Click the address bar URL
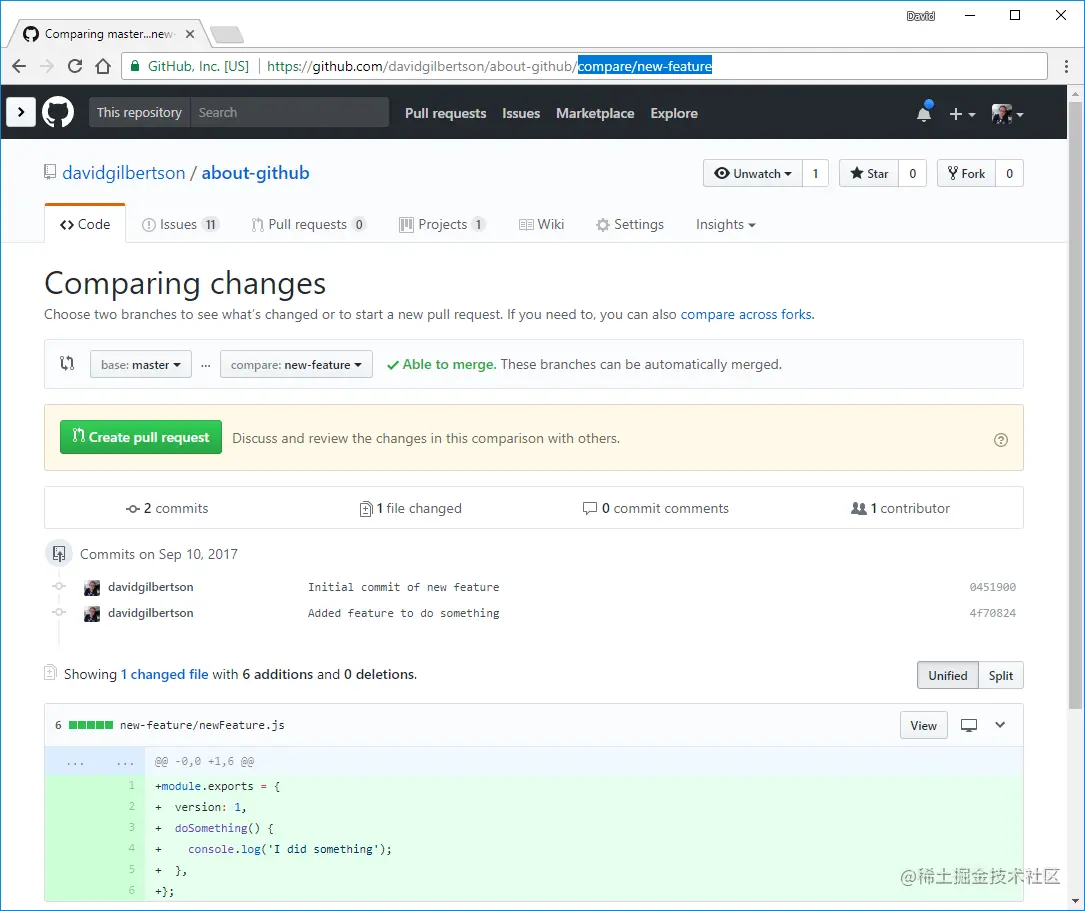 click(x=489, y=66)
